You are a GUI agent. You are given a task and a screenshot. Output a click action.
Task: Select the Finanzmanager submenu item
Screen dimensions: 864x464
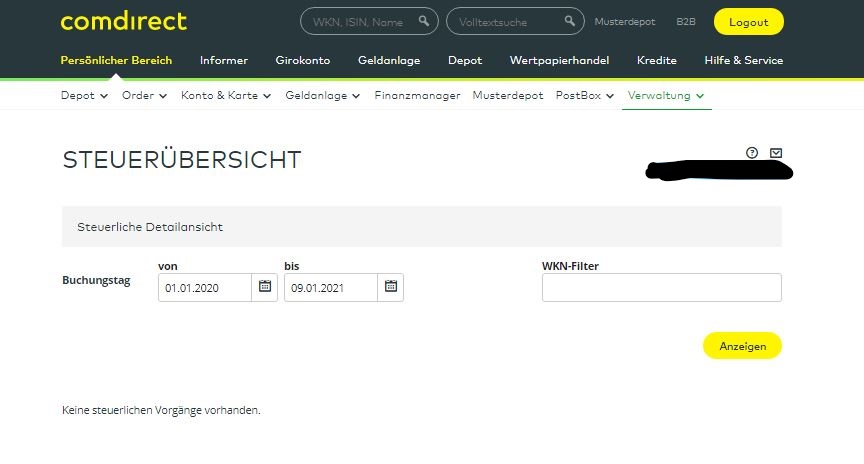[x=417, y=96]
